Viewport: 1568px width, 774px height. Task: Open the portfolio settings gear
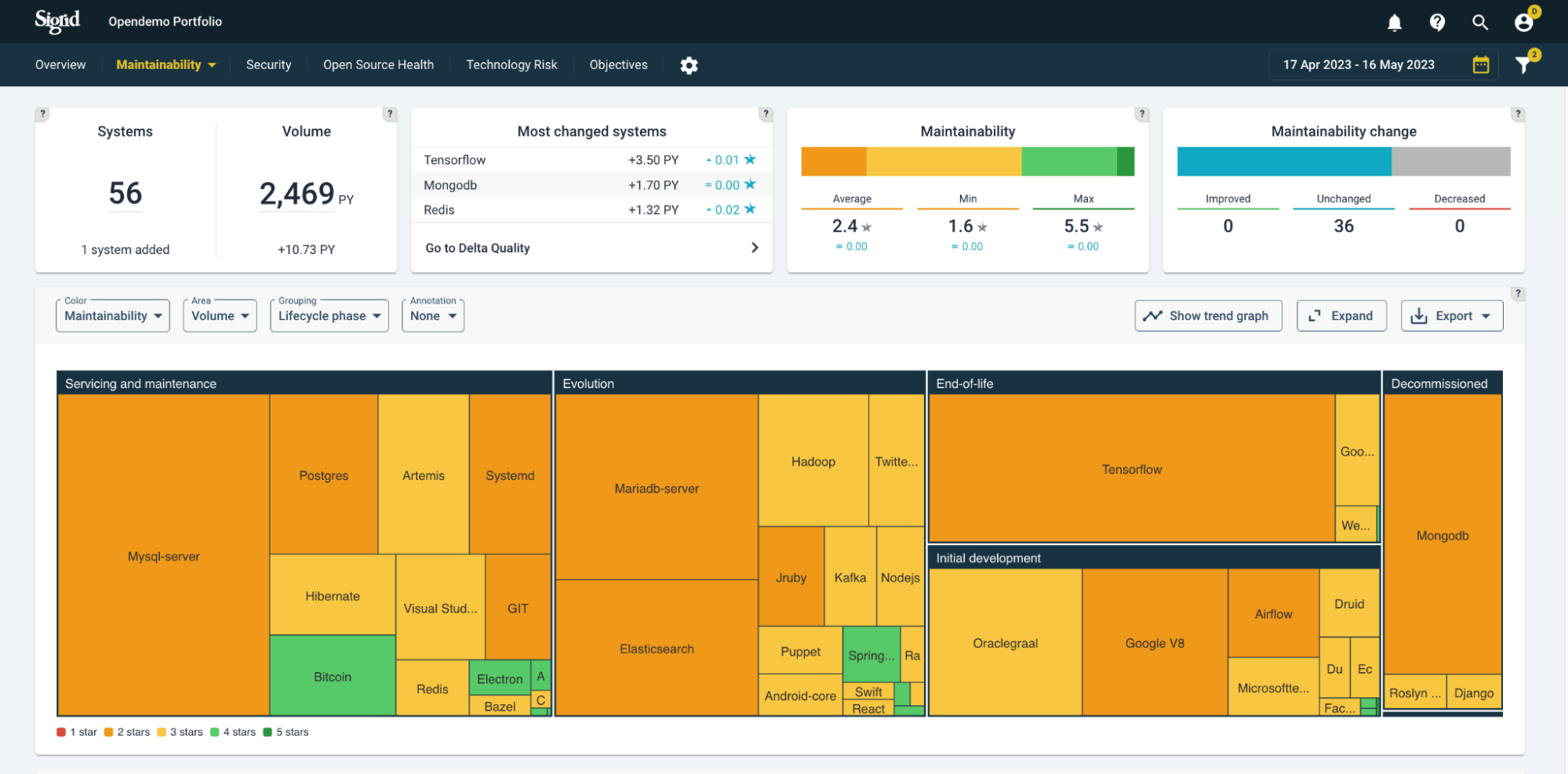click(689, 65)
